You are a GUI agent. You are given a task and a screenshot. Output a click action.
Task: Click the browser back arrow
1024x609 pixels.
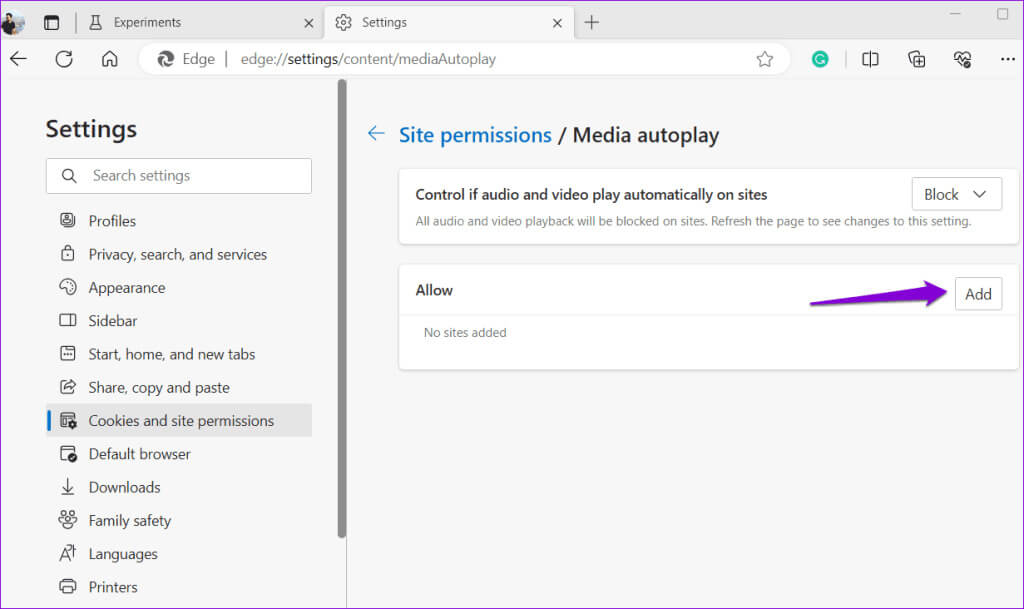(18, 59)
